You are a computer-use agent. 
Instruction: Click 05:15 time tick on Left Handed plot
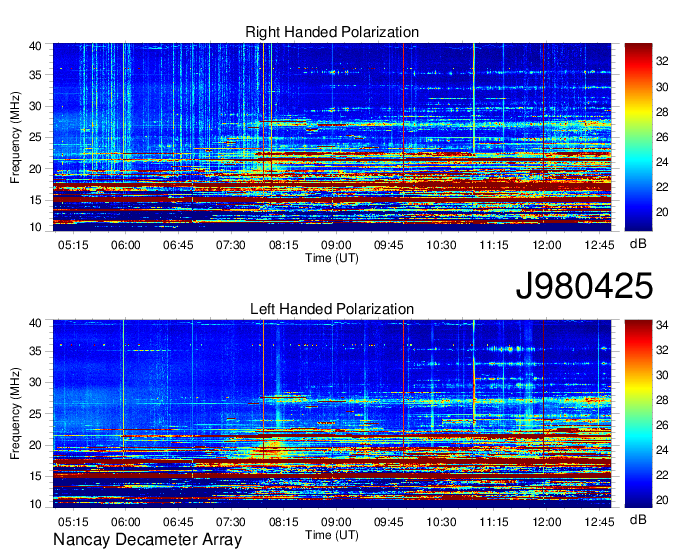coord(73,522)
